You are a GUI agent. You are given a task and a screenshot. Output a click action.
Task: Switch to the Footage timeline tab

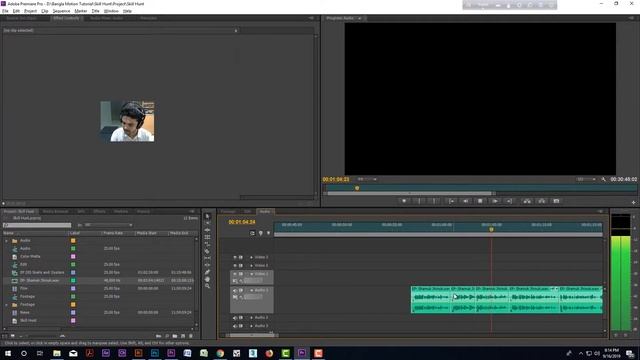[x=228, y=211]
